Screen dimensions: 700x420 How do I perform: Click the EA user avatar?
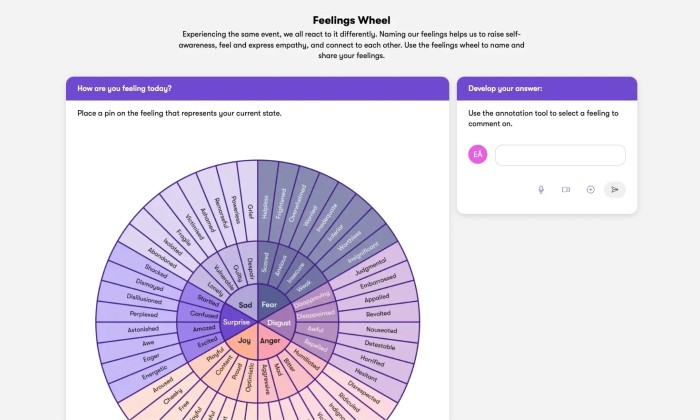tap(478, 155)
